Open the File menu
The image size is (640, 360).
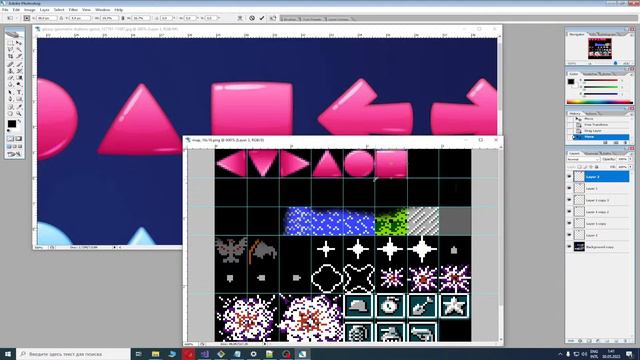(x=5, y=9)
